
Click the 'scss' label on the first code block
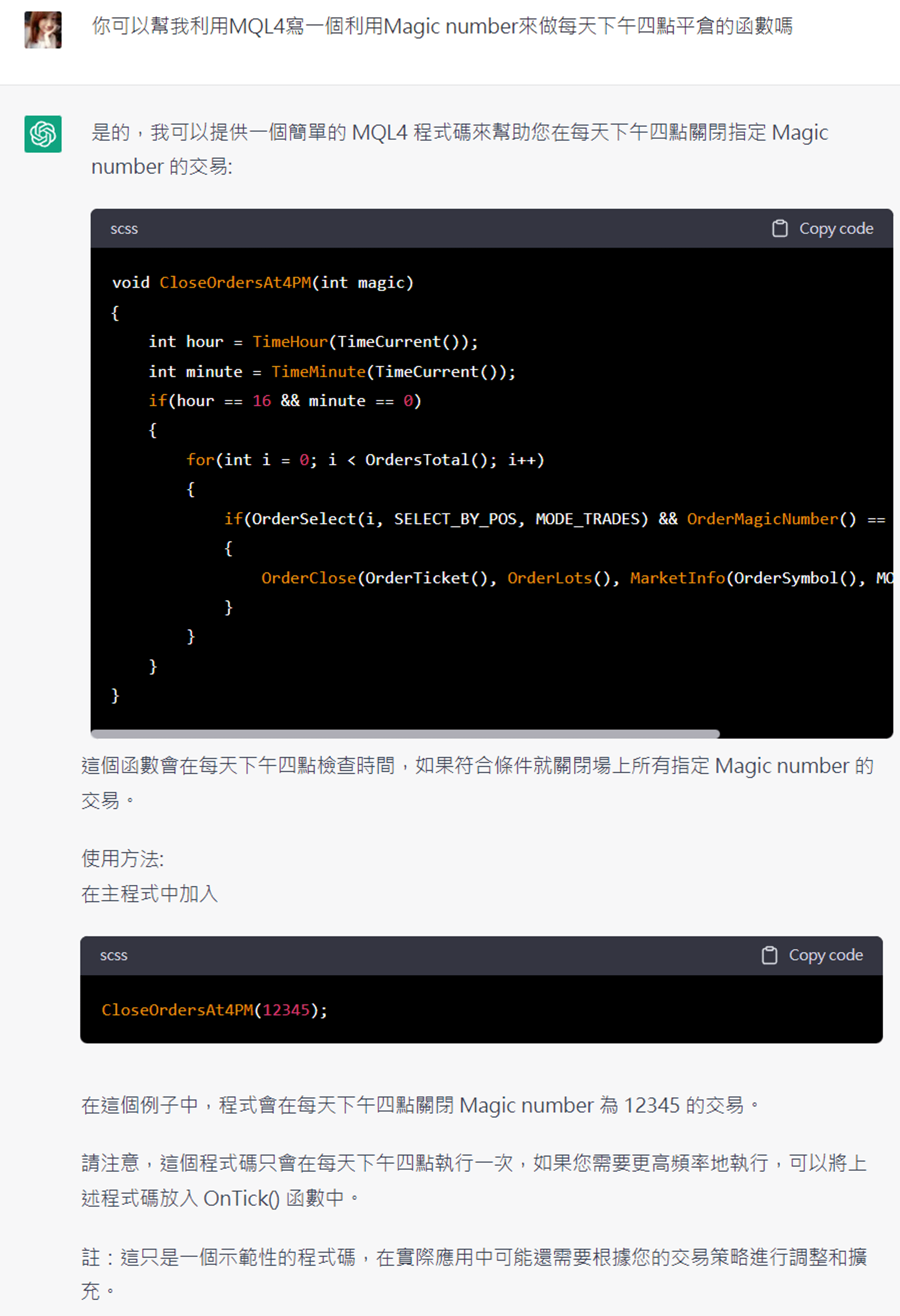(x=124, y=229)
